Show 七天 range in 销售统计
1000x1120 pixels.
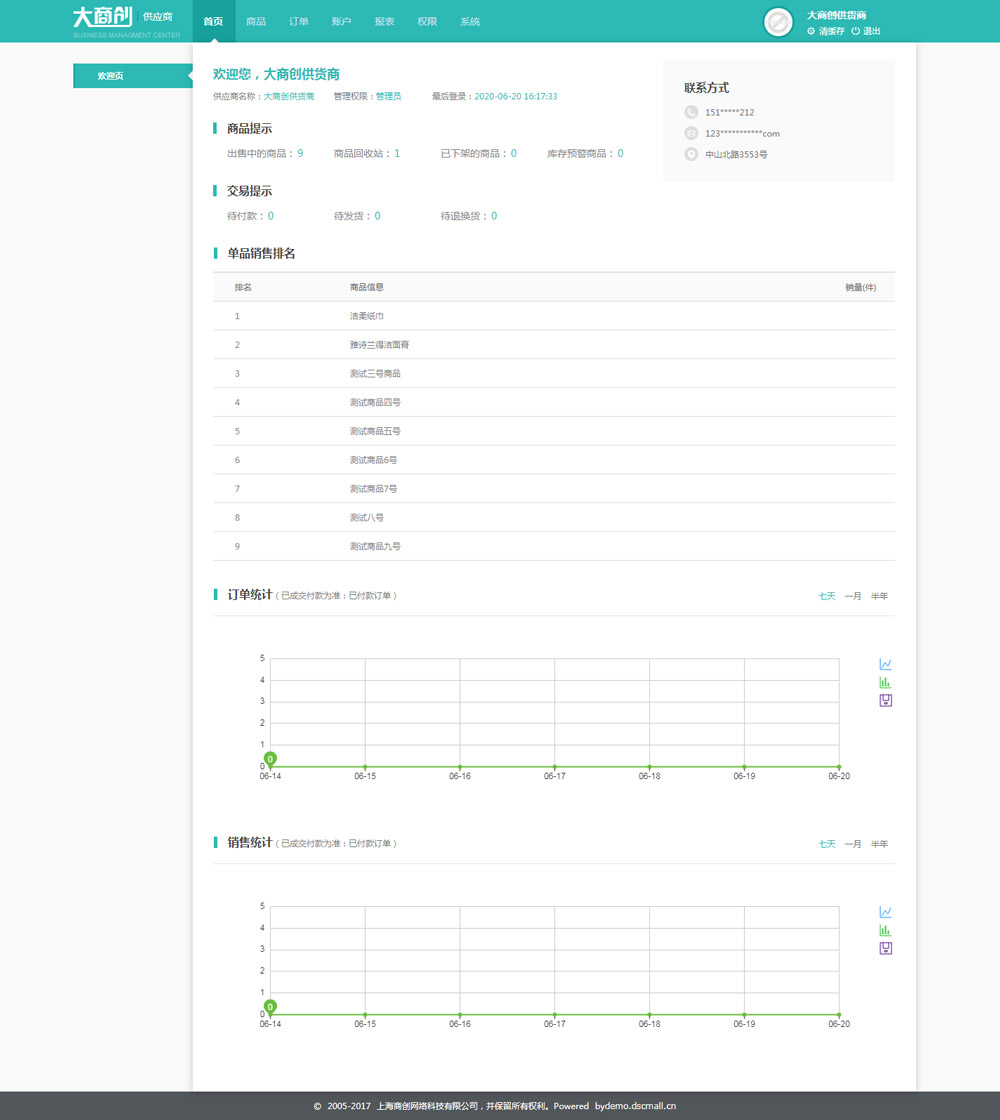826,844
